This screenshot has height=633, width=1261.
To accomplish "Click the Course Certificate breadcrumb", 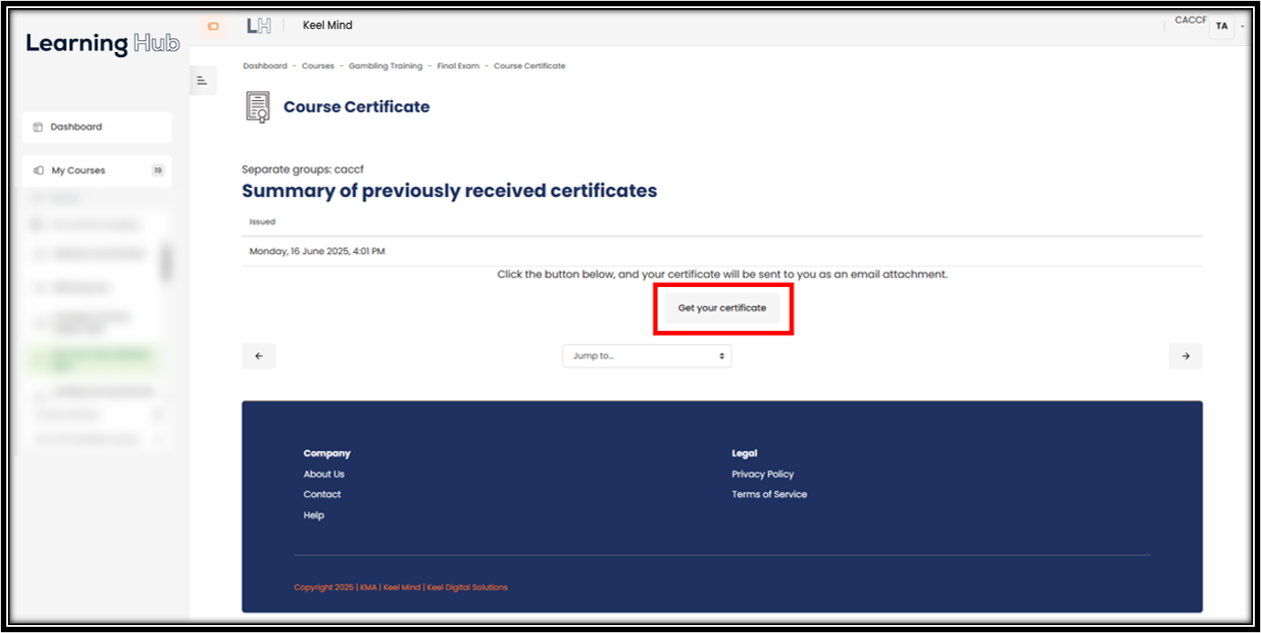I will click(x=529, y=66).
